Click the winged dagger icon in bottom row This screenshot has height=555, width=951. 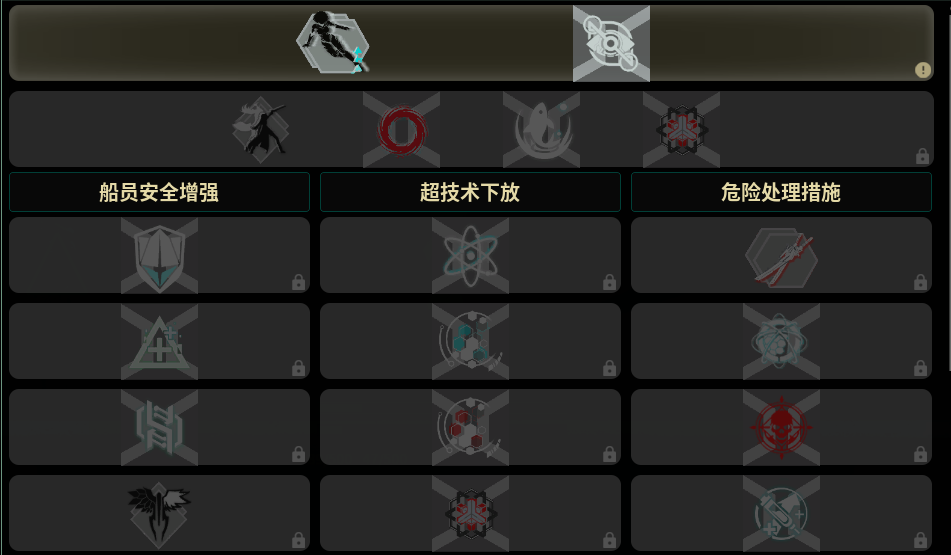pyautogui.click(x=159, y=514)
